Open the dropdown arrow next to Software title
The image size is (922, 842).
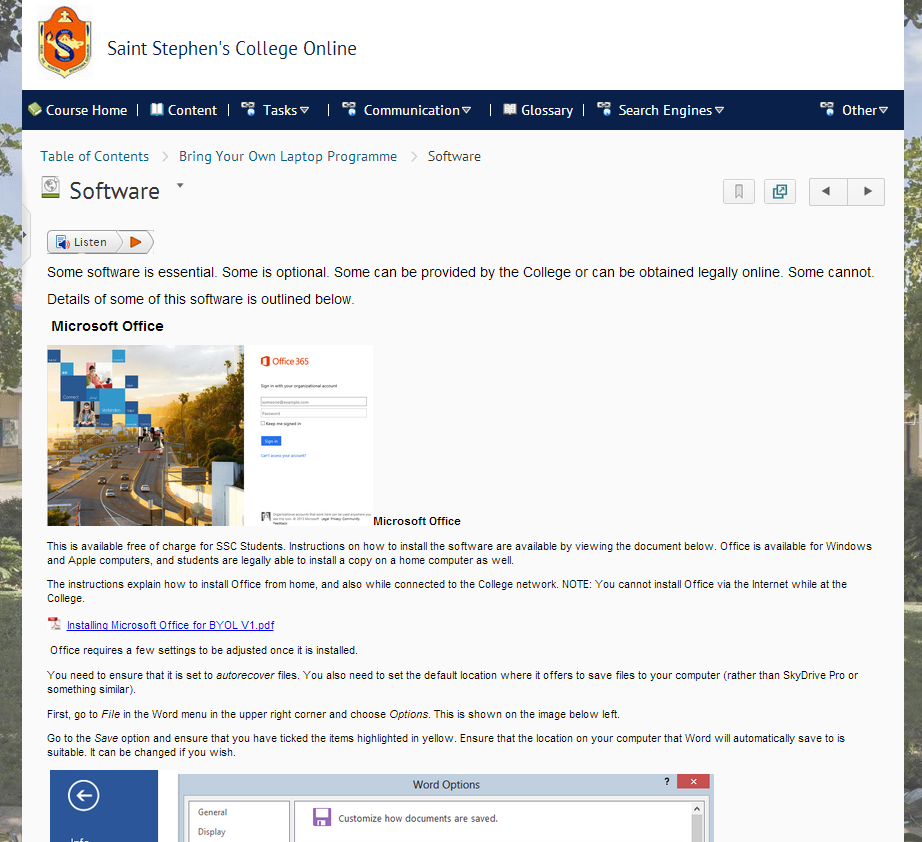pos(180,186)
